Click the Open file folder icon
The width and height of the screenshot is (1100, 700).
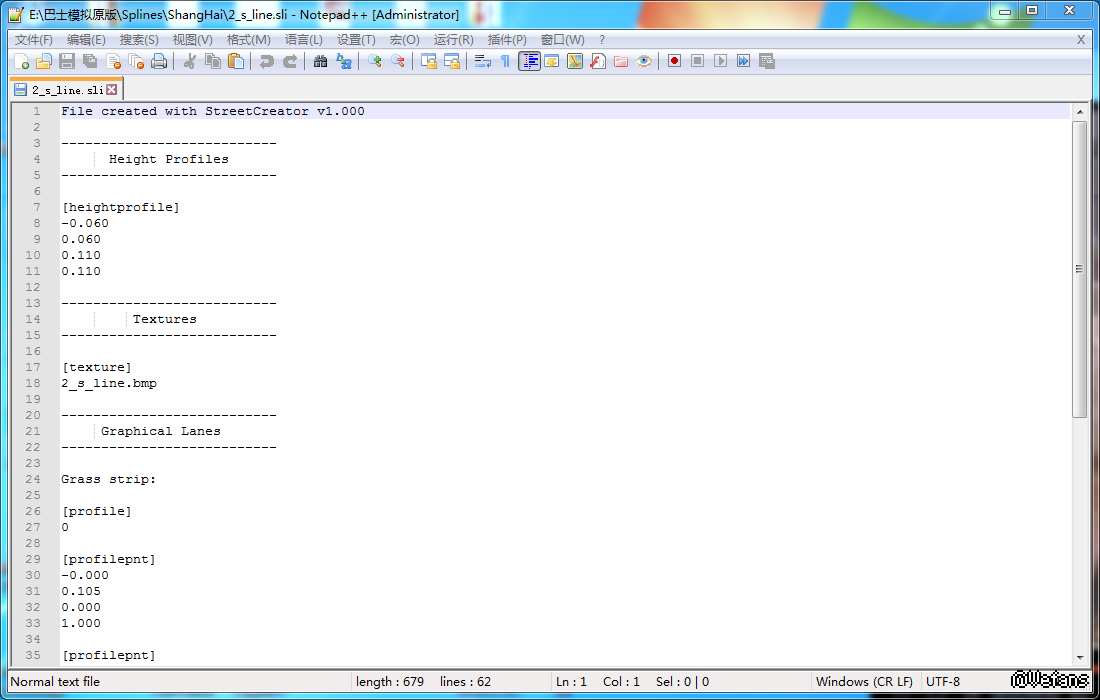coord(44,62)
